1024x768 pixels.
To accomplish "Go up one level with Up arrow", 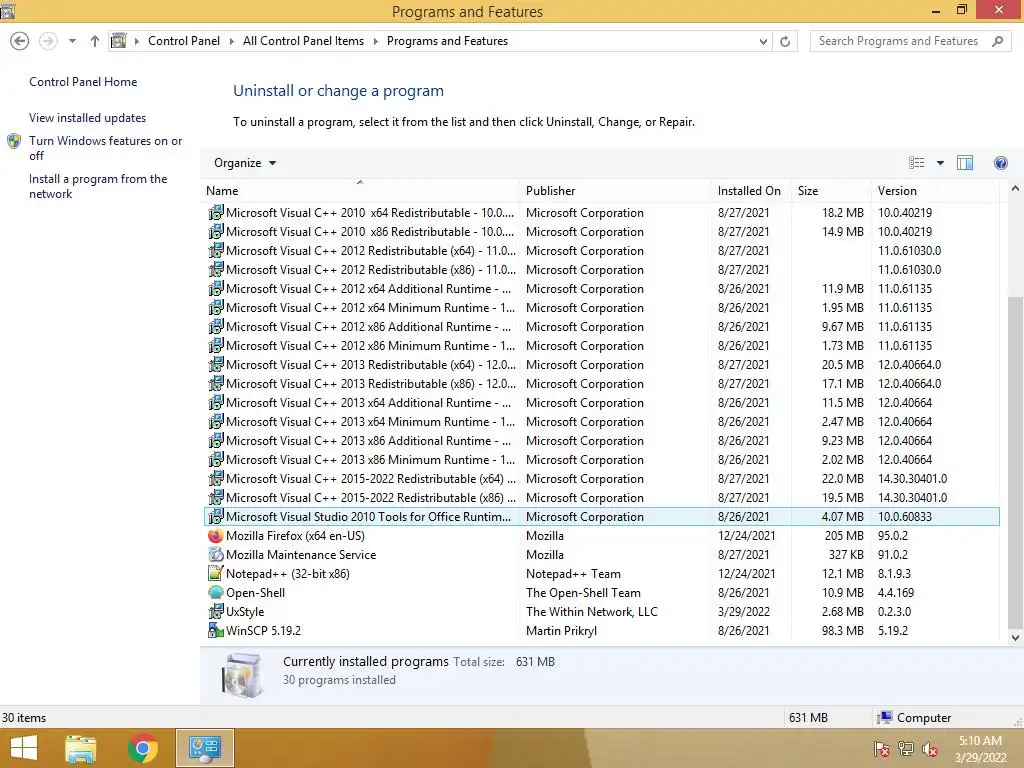I will tap(95, 41).
